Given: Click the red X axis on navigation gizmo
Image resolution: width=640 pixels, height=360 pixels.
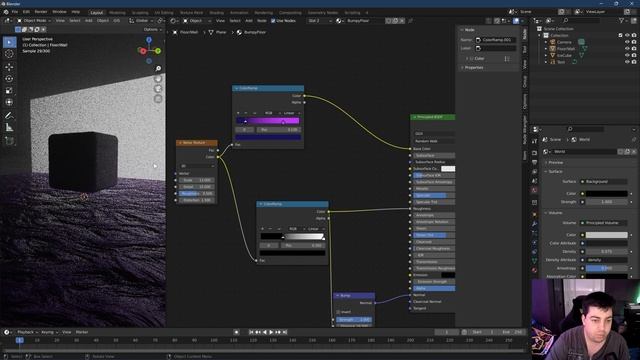Looking at the screenshot, I should pyautogui.click(x=143, y=51).
